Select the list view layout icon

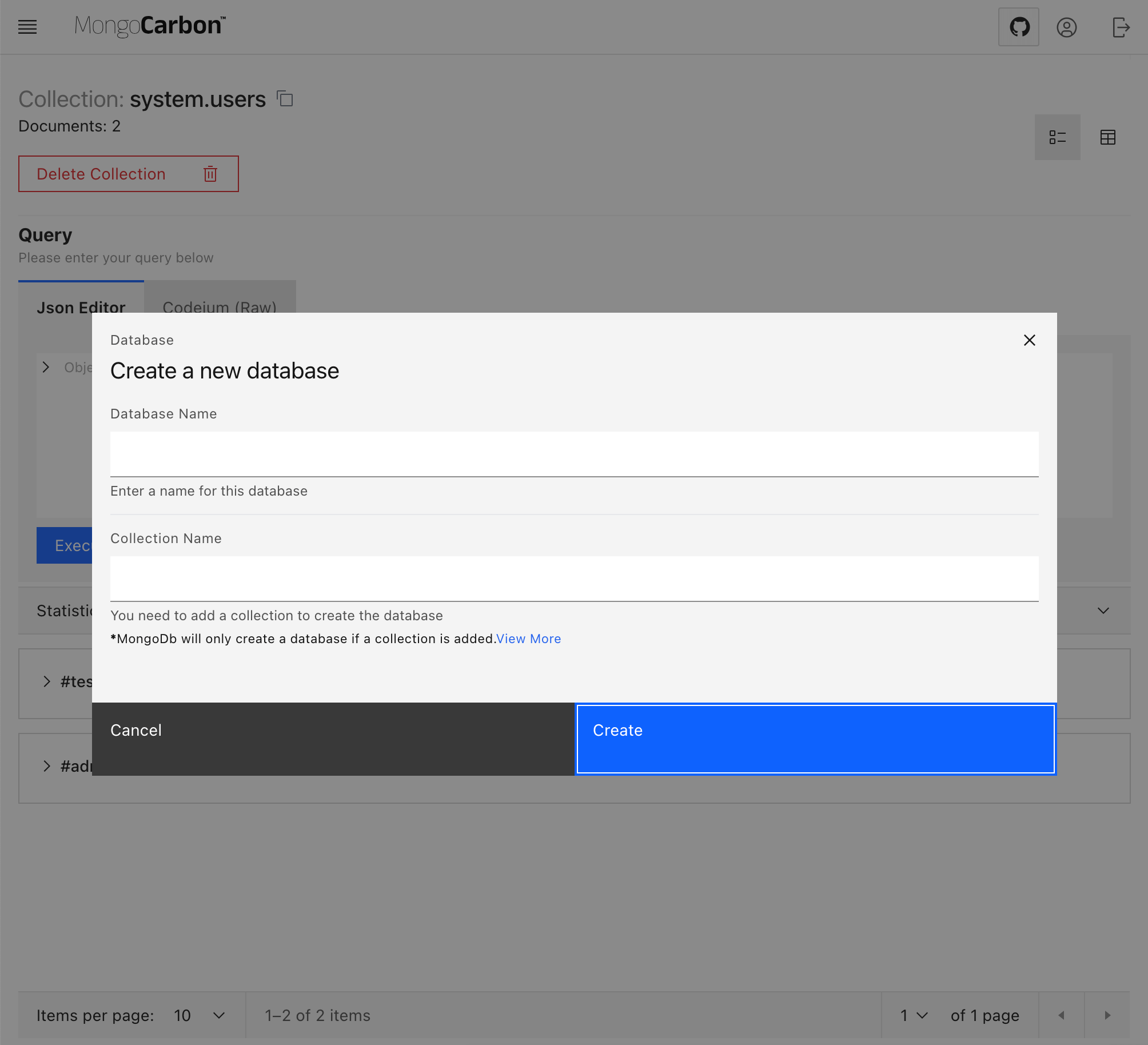(x=1057, y=137)
